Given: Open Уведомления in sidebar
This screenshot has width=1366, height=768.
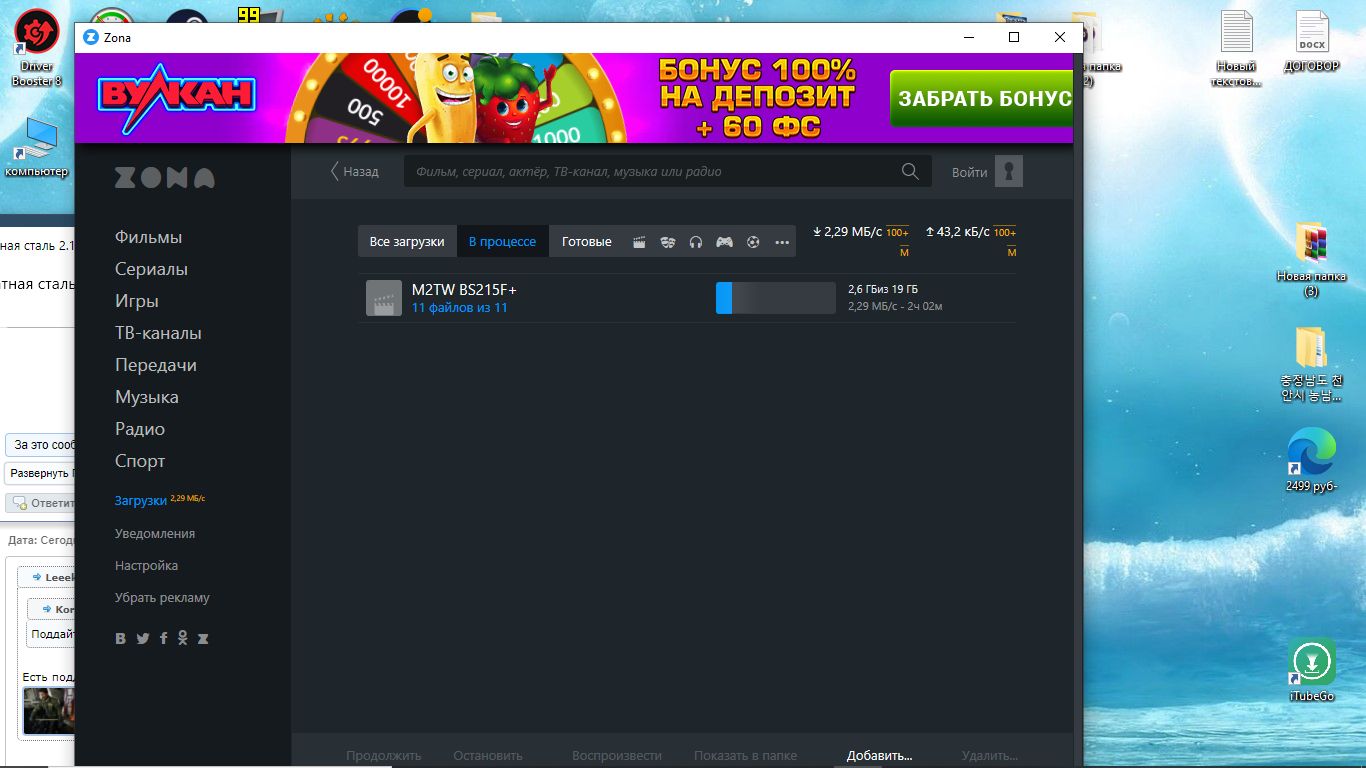Looking at the screenshot, I should pyautogui.click(x=155, y=533).
